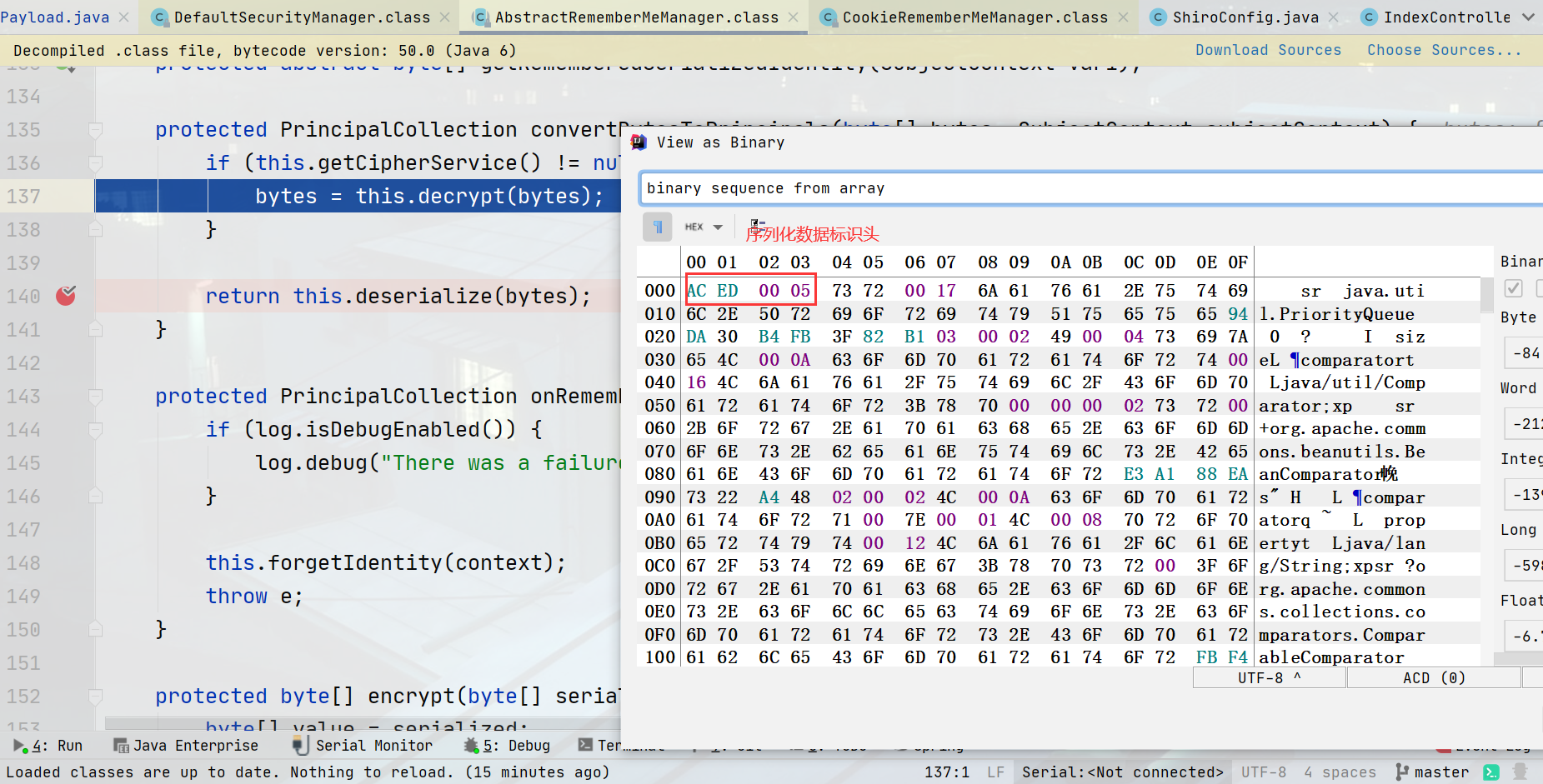
Task: Click the bytes = this.decrypt(bytes) line
Action: (x=428, y=197)
